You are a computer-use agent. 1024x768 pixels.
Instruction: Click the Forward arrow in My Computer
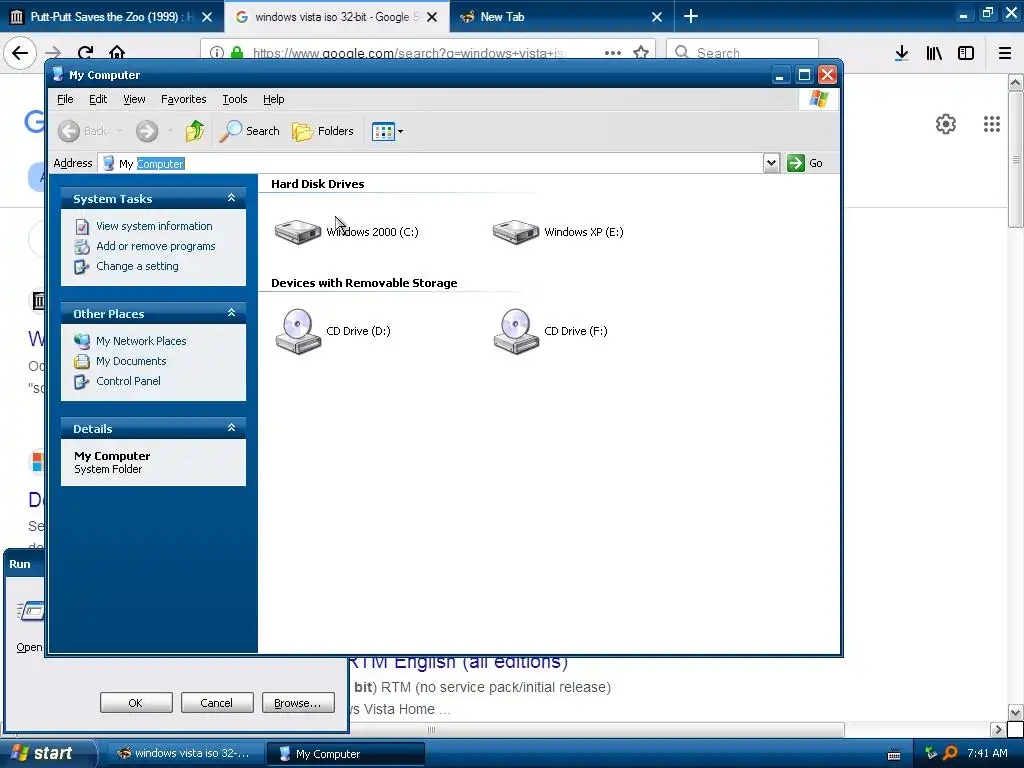click(x=147, y=131)
